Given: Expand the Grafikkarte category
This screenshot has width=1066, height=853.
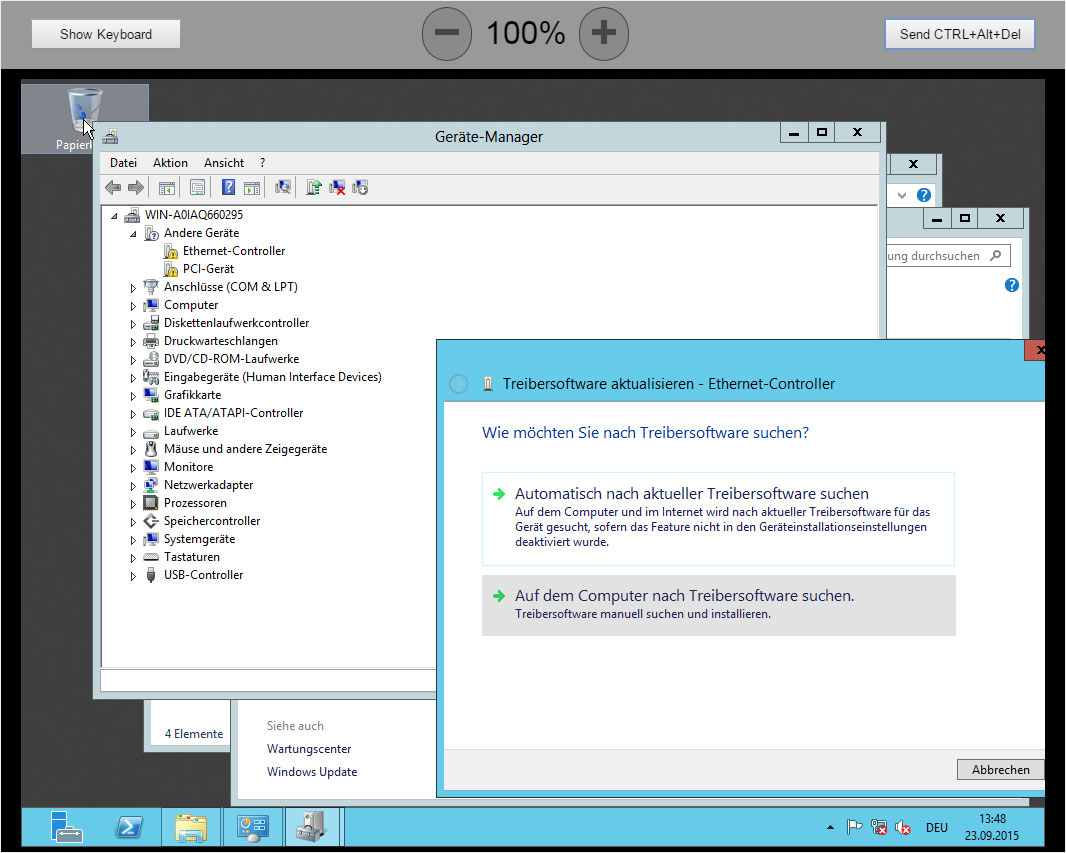Looking at the screenshot, I should 133,396.
